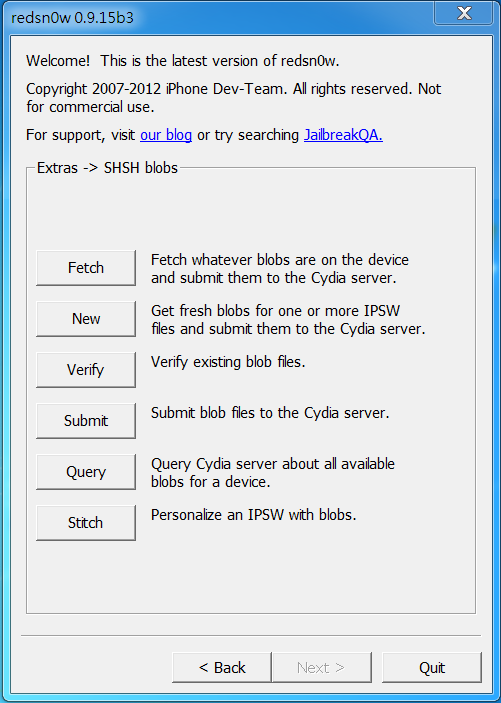Click the 'Extras -> SHSH blobs' group label
Viewport: 501px width, 703px height.
coord(107,168)
